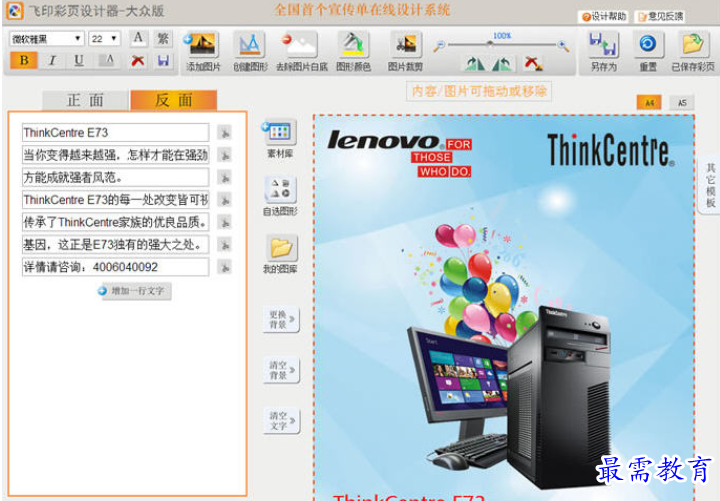
Task: Click the remove image red X icon
Action: pyautogui.click(x=533, y=63)
